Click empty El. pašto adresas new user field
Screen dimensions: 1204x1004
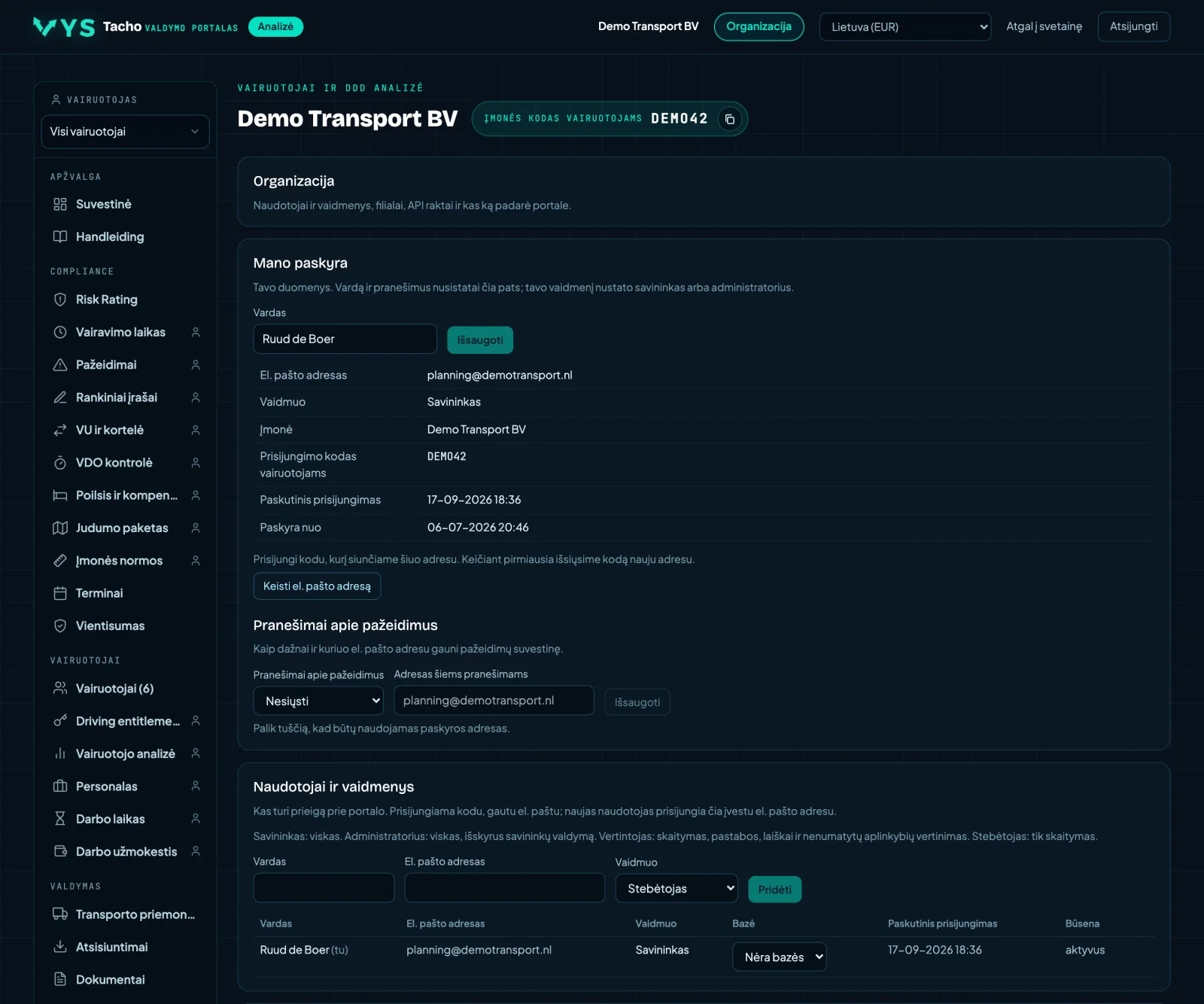pyautogui.click(x=504, y=888)
